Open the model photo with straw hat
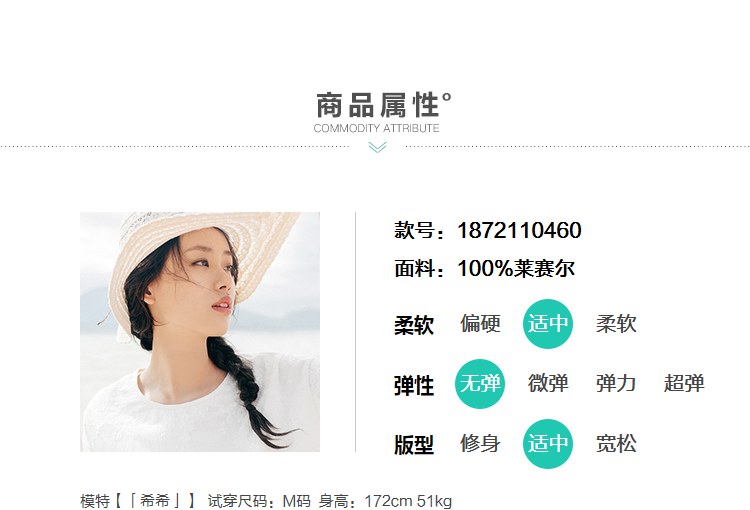The width and height of the screenshot is (750, 510). [200, 332]
